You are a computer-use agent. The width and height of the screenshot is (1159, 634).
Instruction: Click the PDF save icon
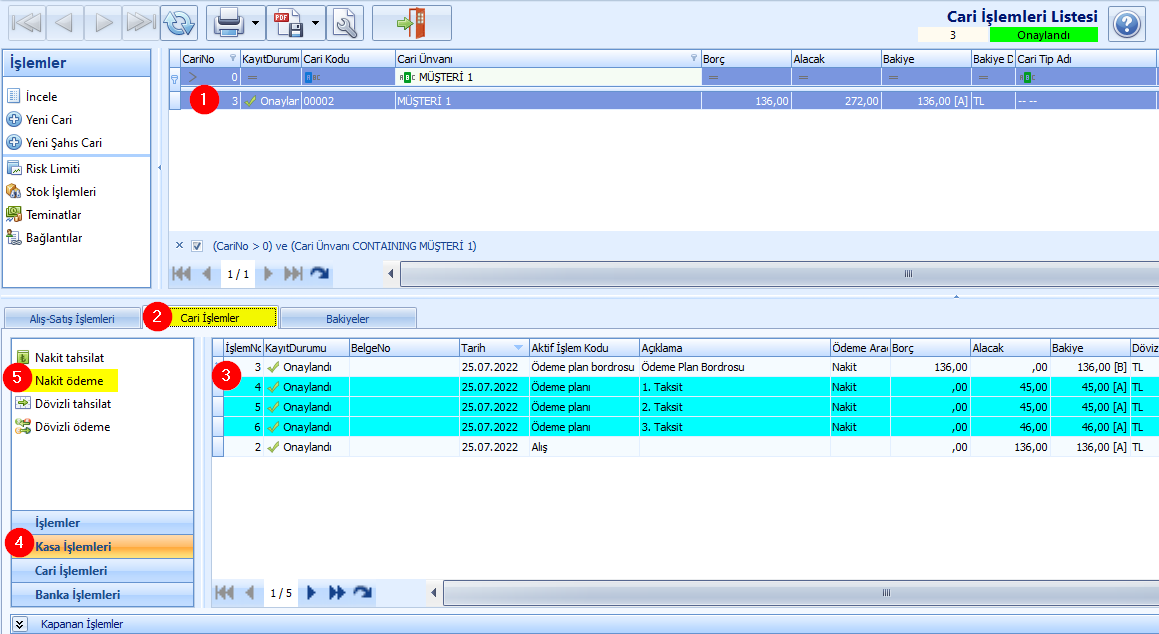[288, 23]
